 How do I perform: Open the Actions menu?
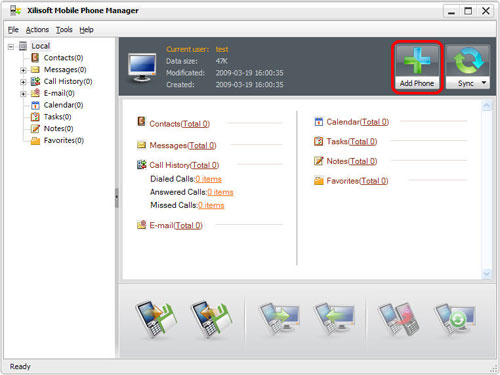pyautogui.click(x=37, y=30)
